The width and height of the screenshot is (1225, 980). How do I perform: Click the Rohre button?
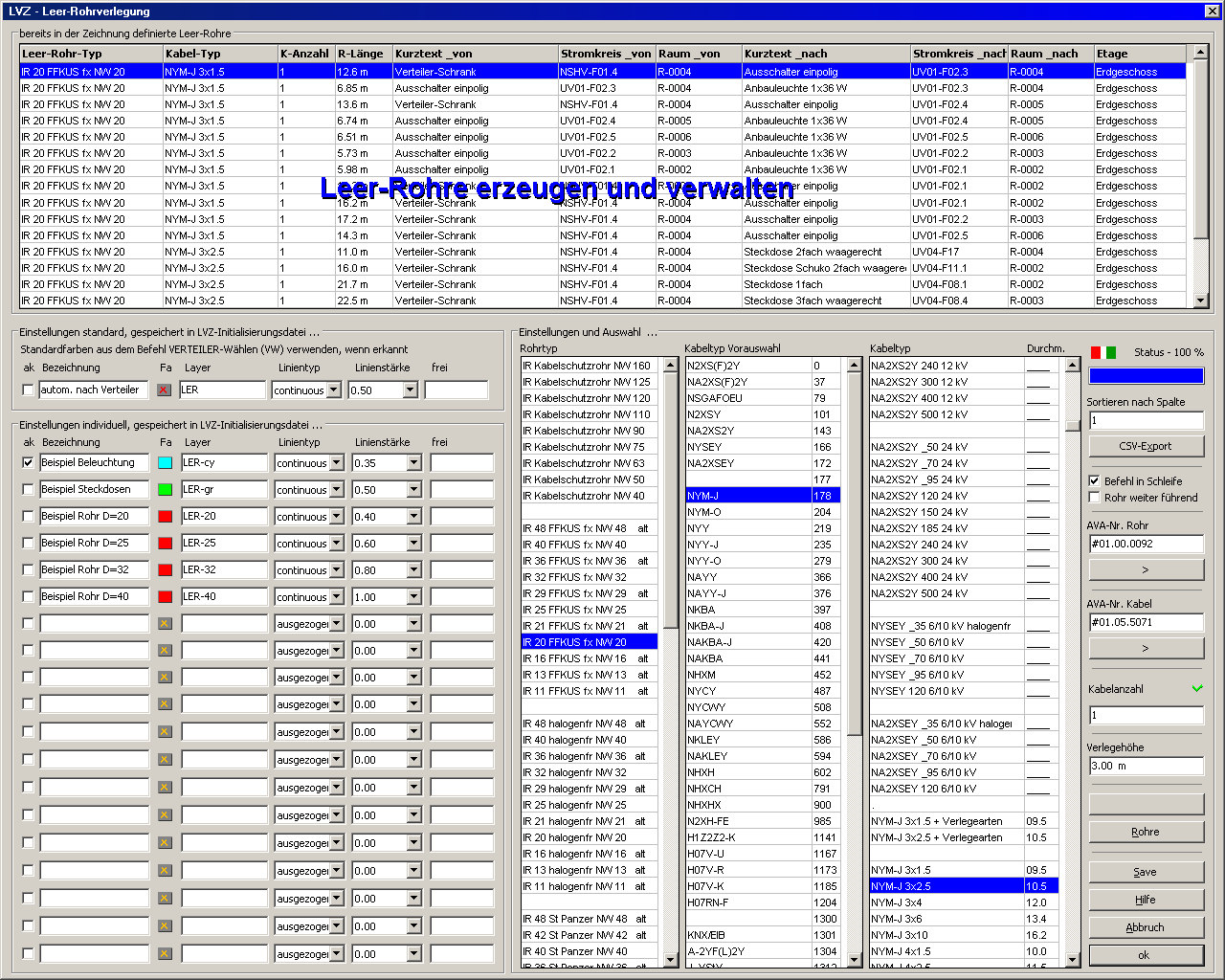1147,832
